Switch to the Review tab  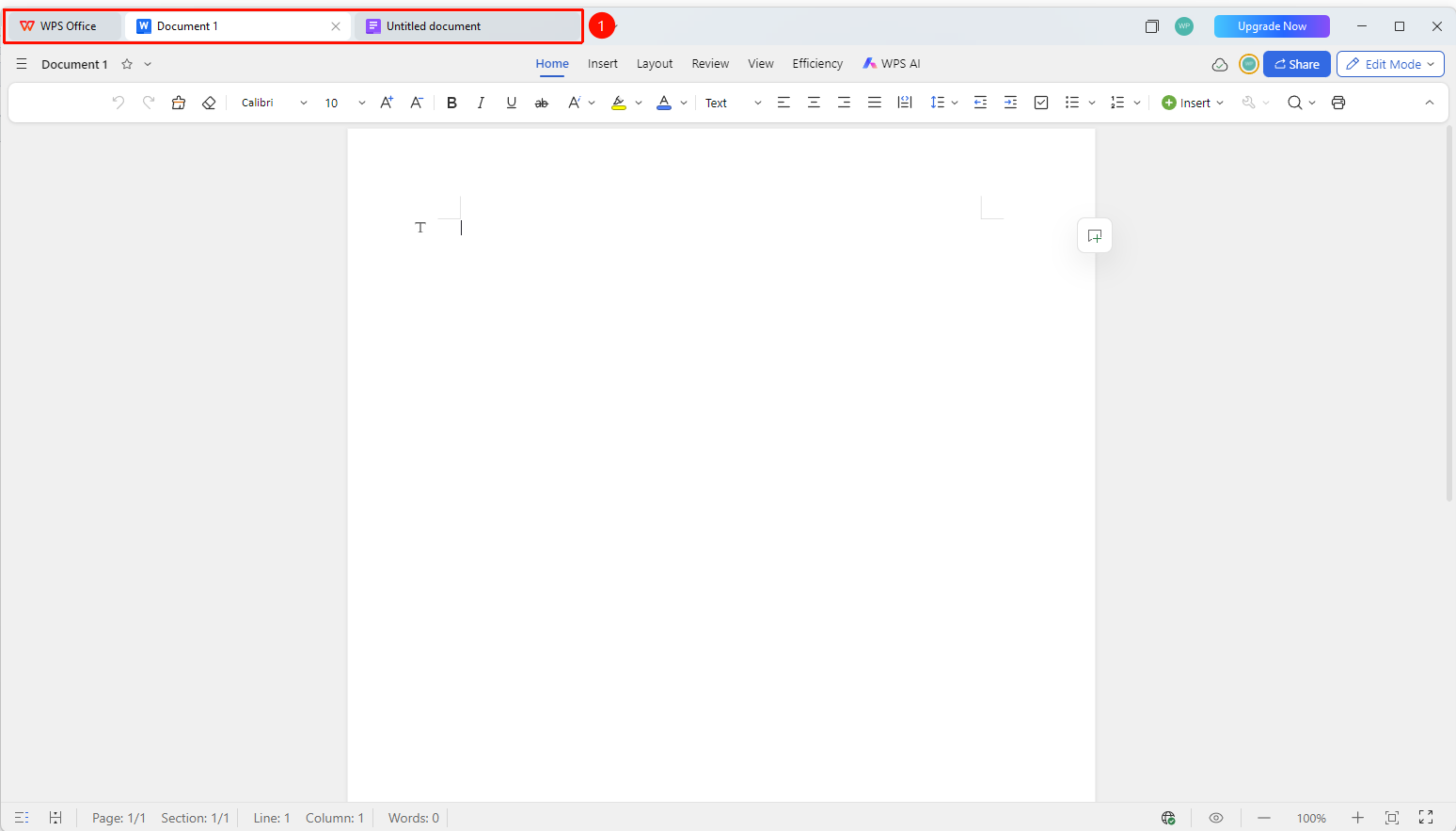click(710, 64)
